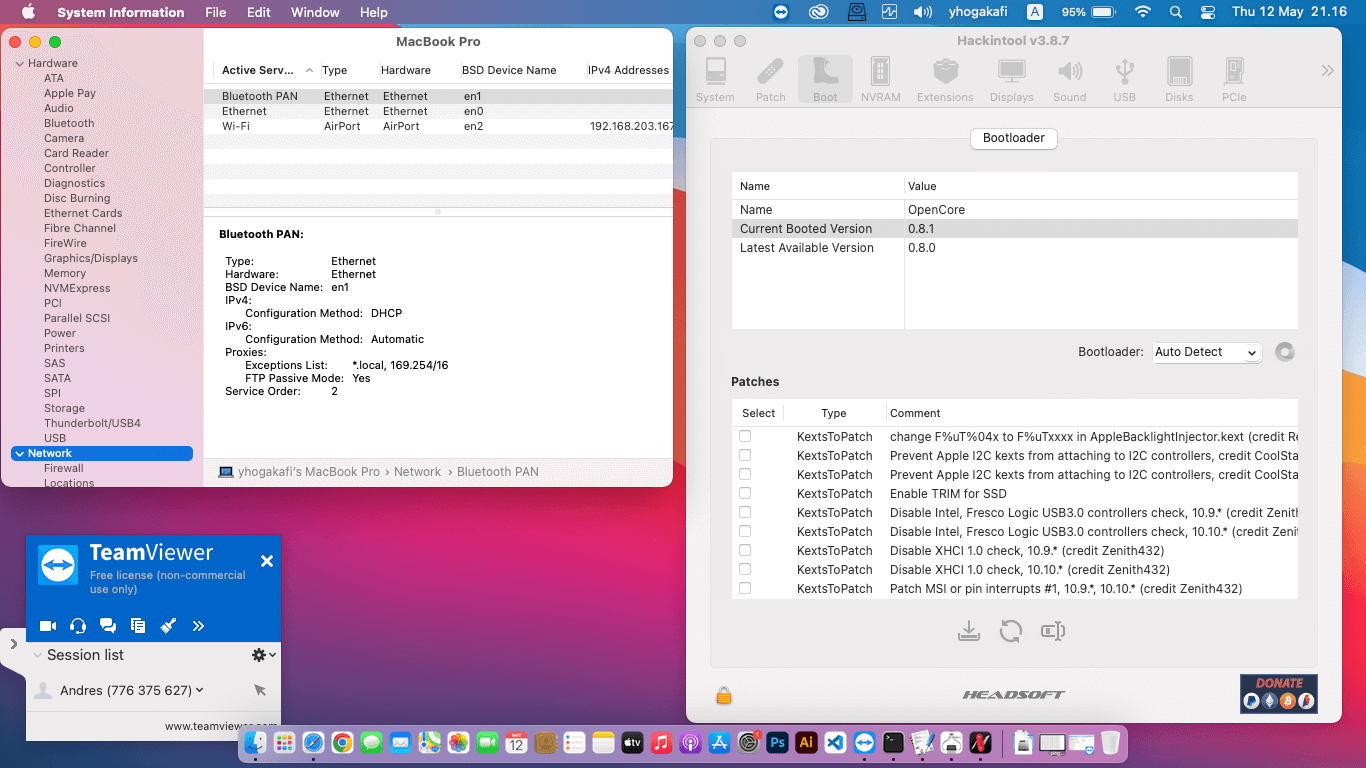Viewport: 1366px width, 768px height.
Task: Click the Donate button in Hackintool
Action: click(1278, 694)
